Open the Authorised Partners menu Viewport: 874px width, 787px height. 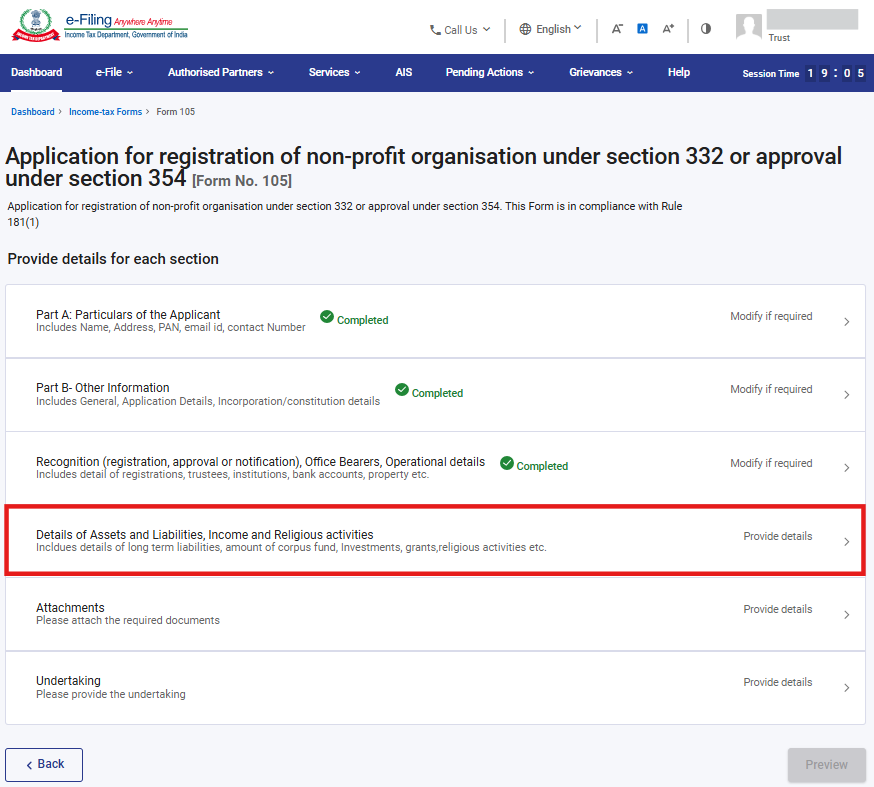(x=220, y=72)
